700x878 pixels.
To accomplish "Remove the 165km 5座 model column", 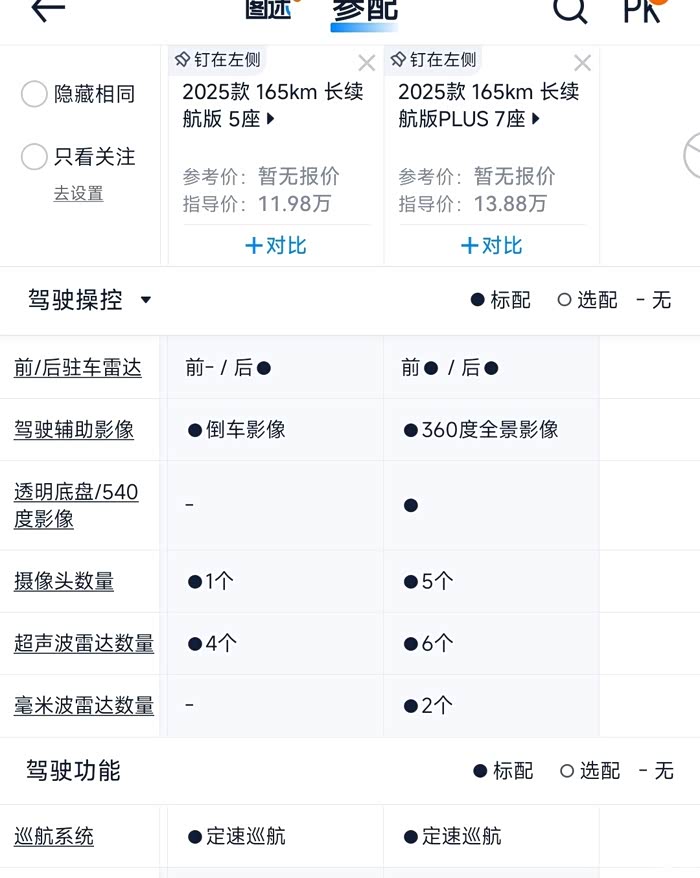I will coord(366,64).
